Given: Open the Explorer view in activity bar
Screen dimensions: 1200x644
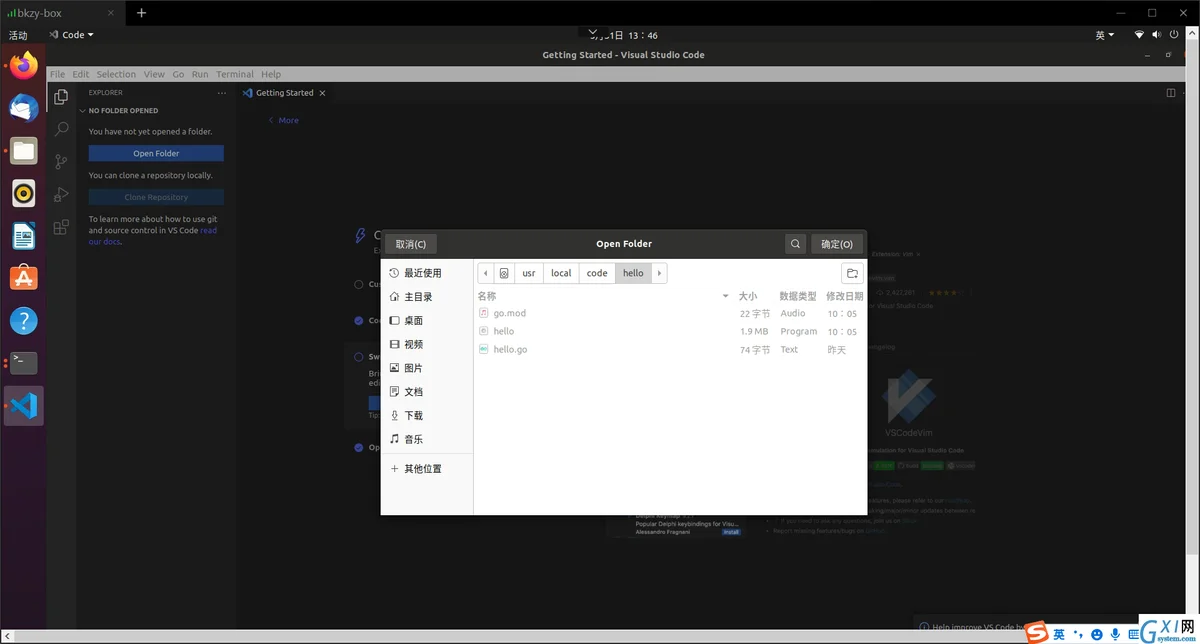Looking at the screenshot, I should pos(61,97).
